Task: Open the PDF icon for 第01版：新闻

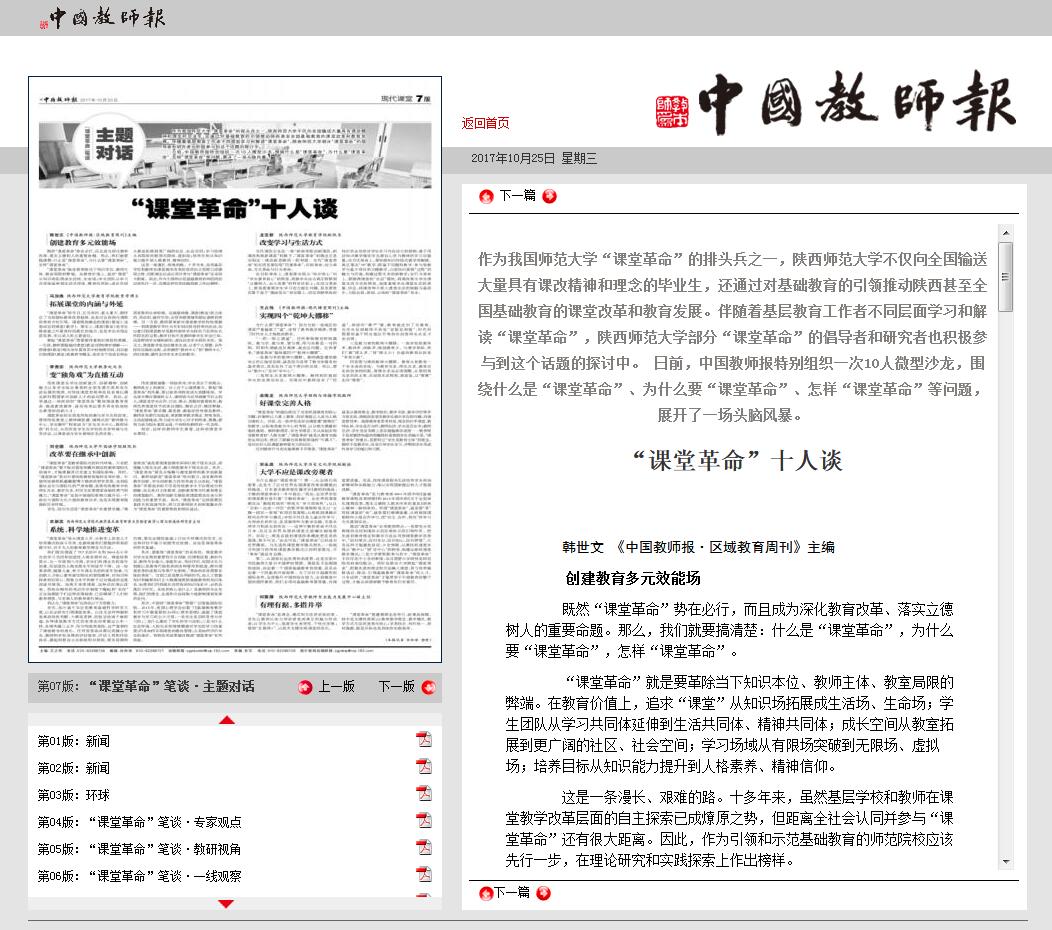Action: click(424, 739)
